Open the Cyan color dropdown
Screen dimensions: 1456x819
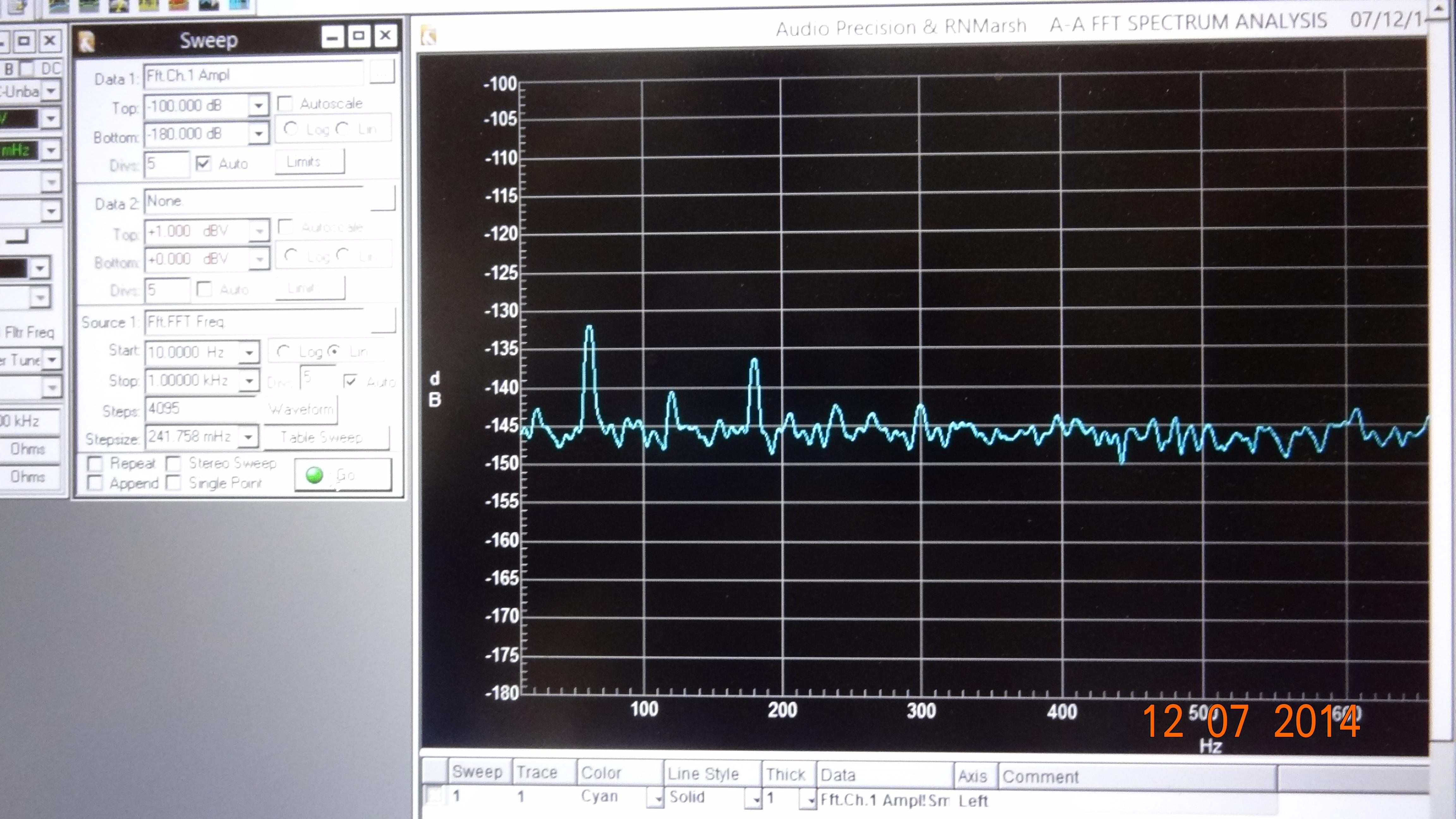coord(656,798)
